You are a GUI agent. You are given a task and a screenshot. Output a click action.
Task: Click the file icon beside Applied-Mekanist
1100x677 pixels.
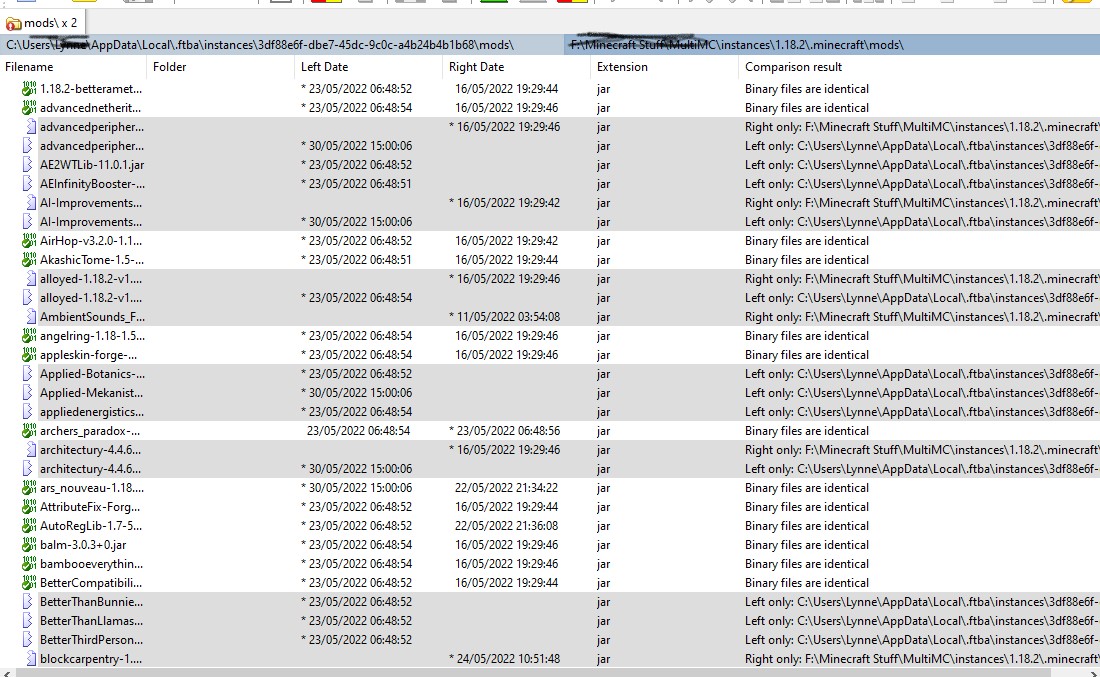pyautogui.click(x=28, y=392)
